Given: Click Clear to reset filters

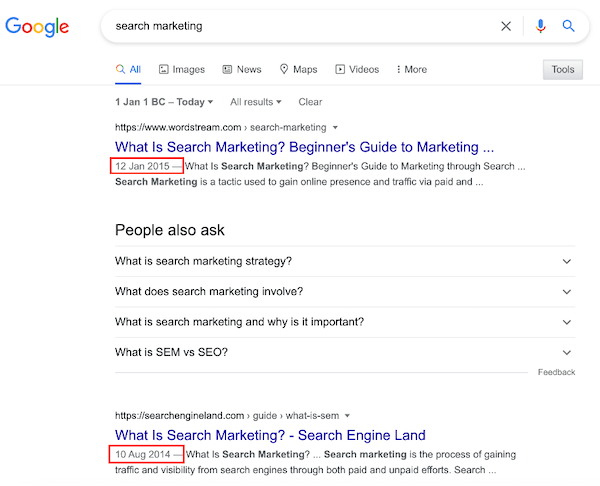Looking at the screenshot, I should pos(310,102).
